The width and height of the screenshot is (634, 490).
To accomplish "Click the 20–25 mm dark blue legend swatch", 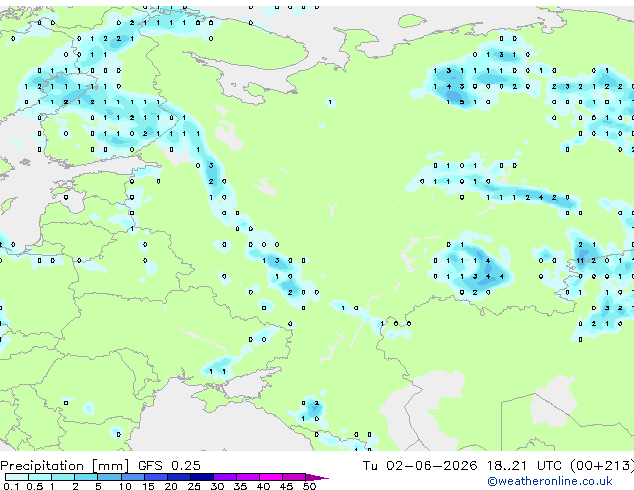I will click(178, 477).
